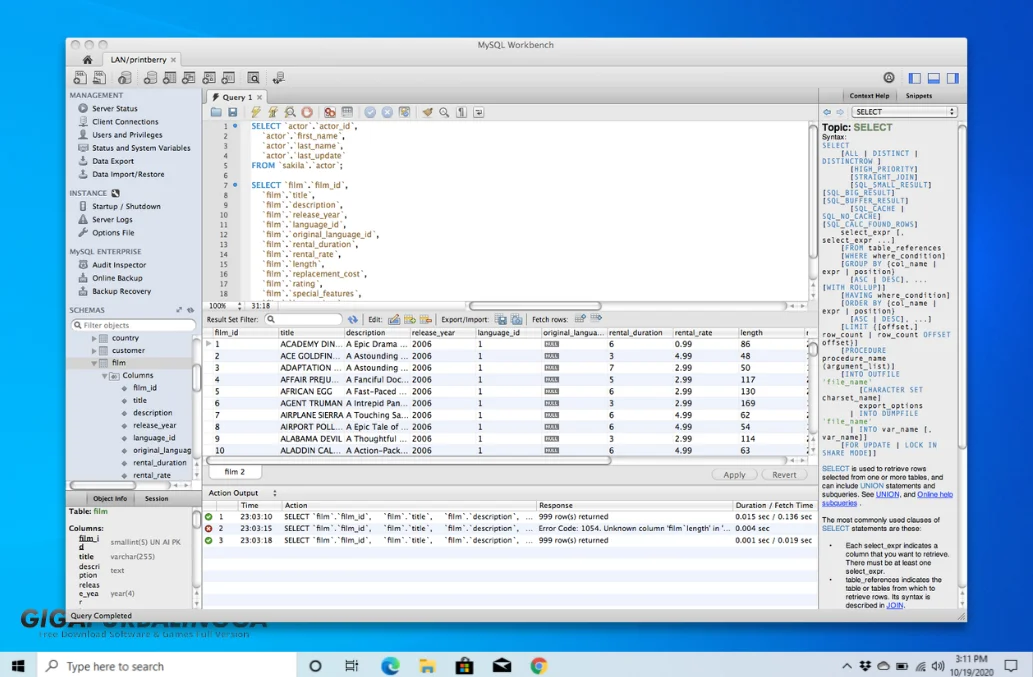1033x677 pixels.
Task: Click the Apply button
Action: (734, 475)
